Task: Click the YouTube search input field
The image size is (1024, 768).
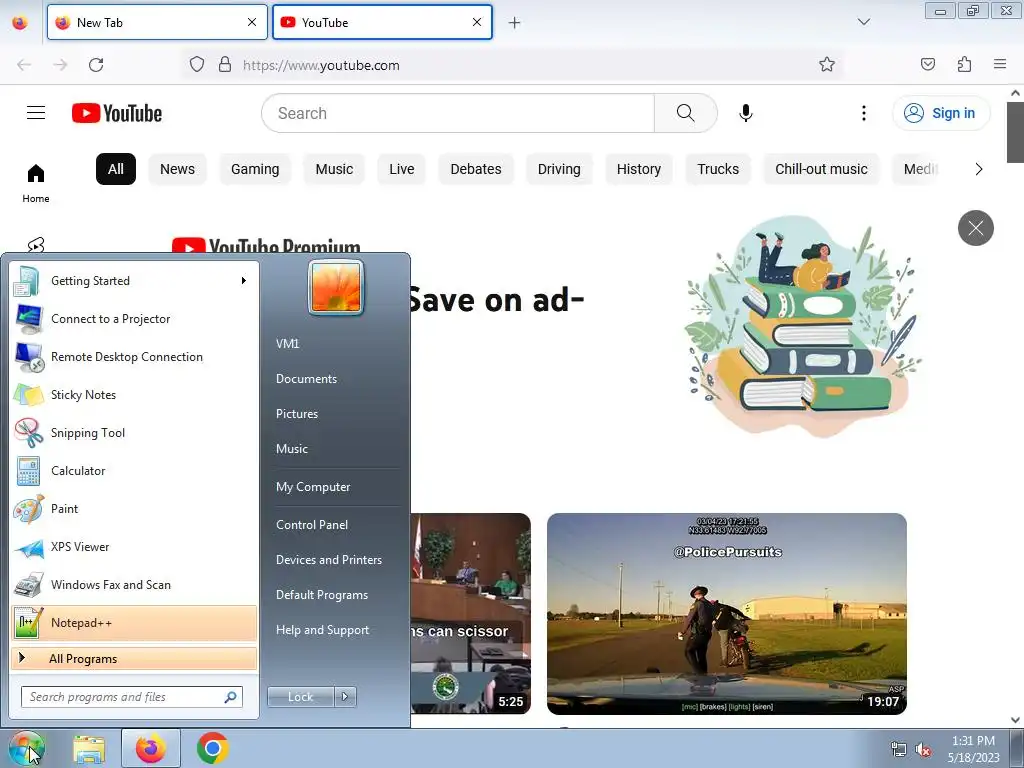Action: click(x=458, y=113)
